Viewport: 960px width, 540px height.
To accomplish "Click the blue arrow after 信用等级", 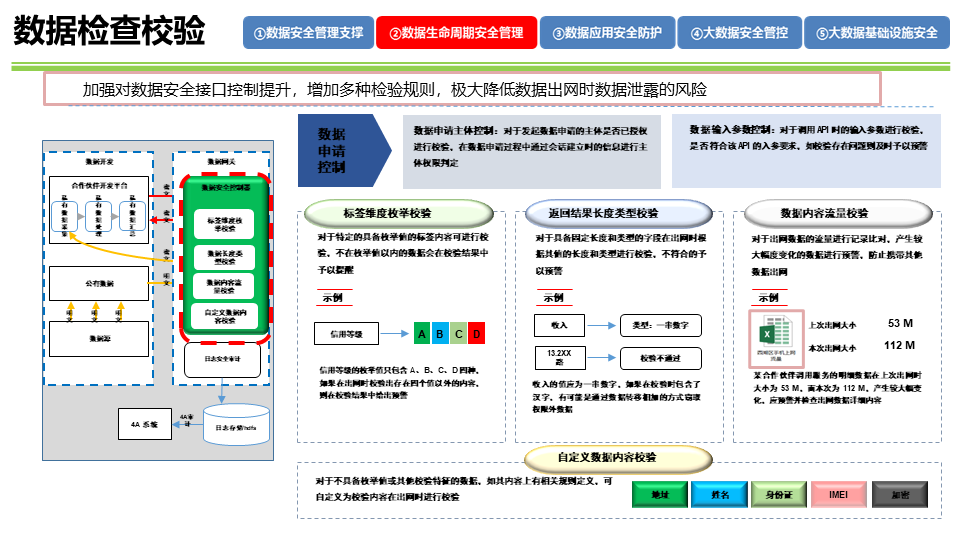I will [x=395, y=334].
